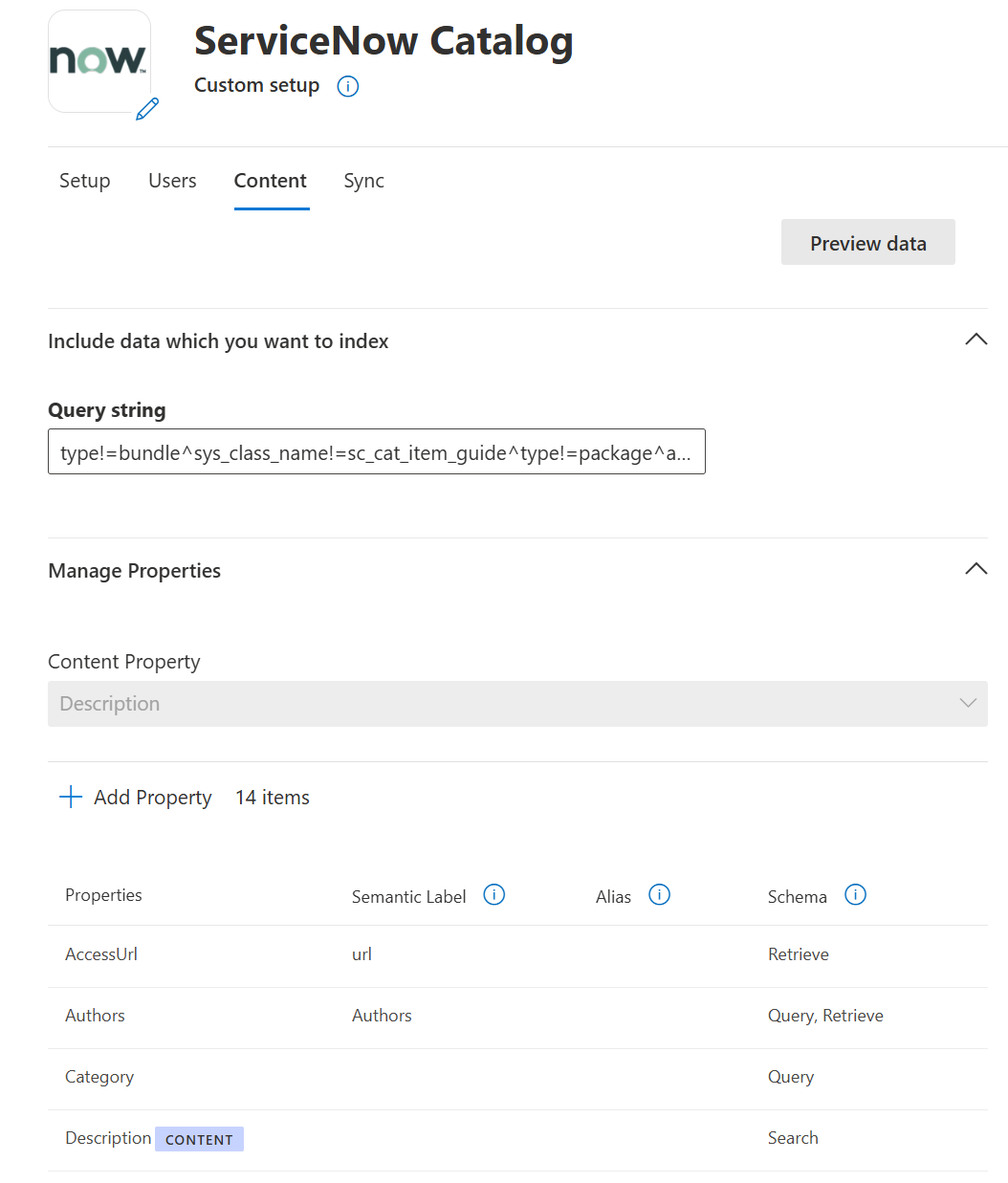Click the Preview data button

[868, 243]
